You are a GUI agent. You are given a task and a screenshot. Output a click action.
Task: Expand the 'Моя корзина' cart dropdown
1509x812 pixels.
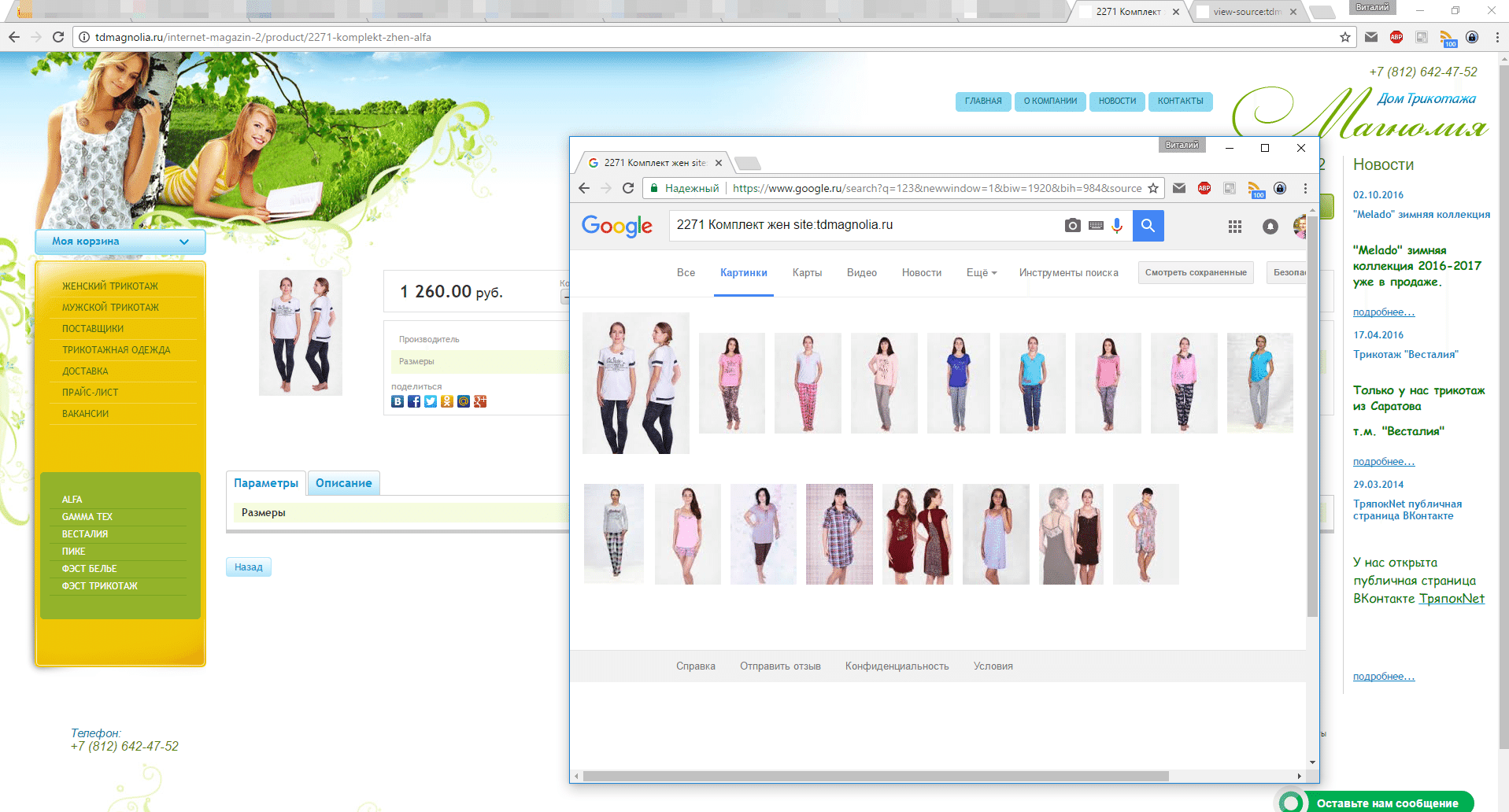click(120, 242)
